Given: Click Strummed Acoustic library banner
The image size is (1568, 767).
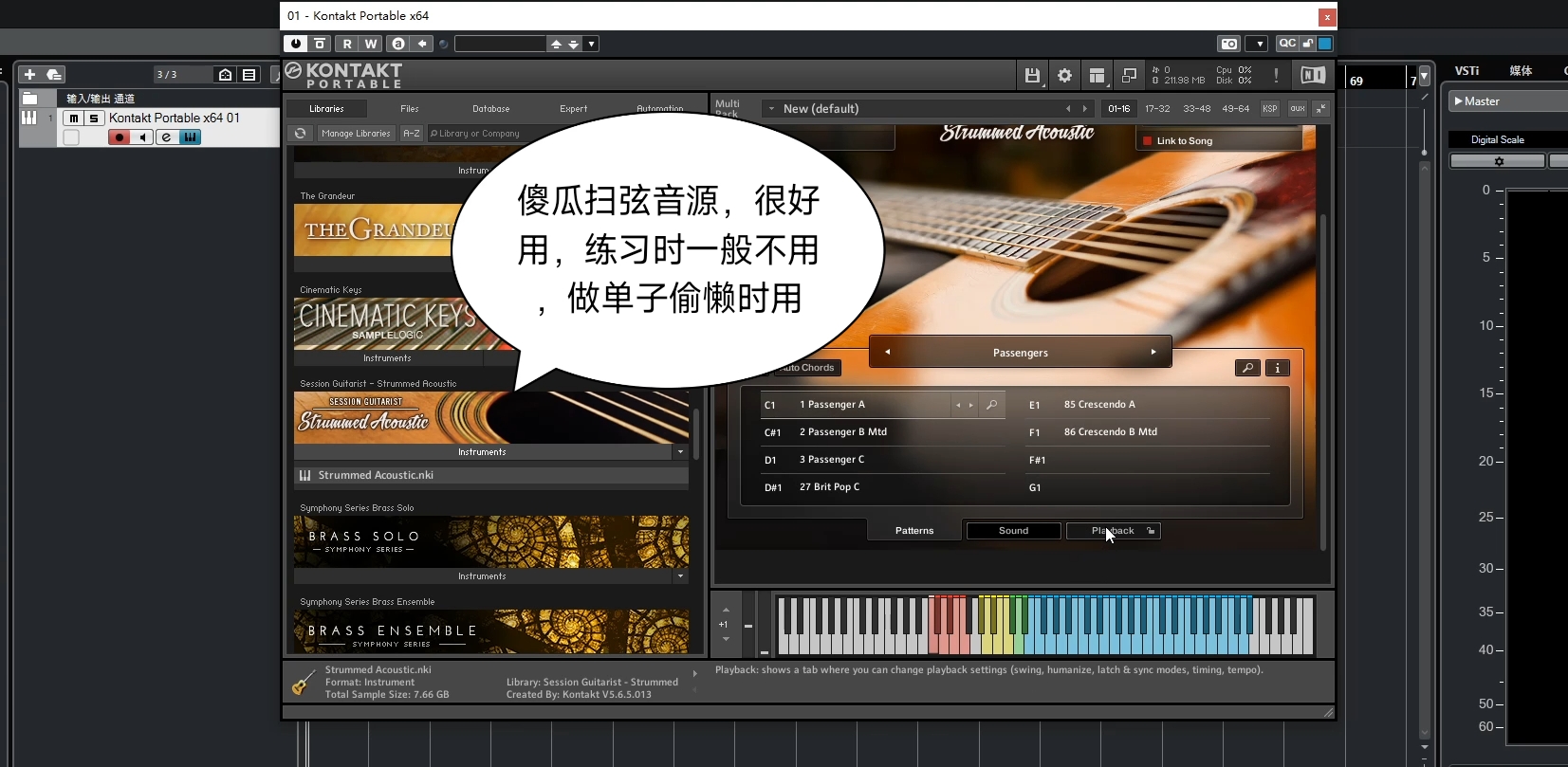Looking at the screenshot, I should coord(491,417).
